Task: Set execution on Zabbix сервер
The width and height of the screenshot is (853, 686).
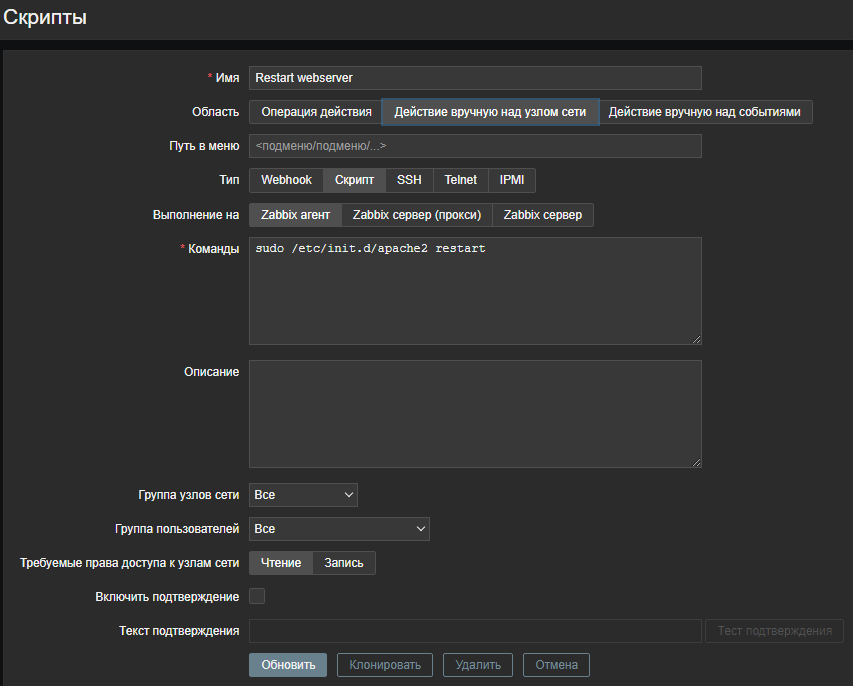Action: 542,215
